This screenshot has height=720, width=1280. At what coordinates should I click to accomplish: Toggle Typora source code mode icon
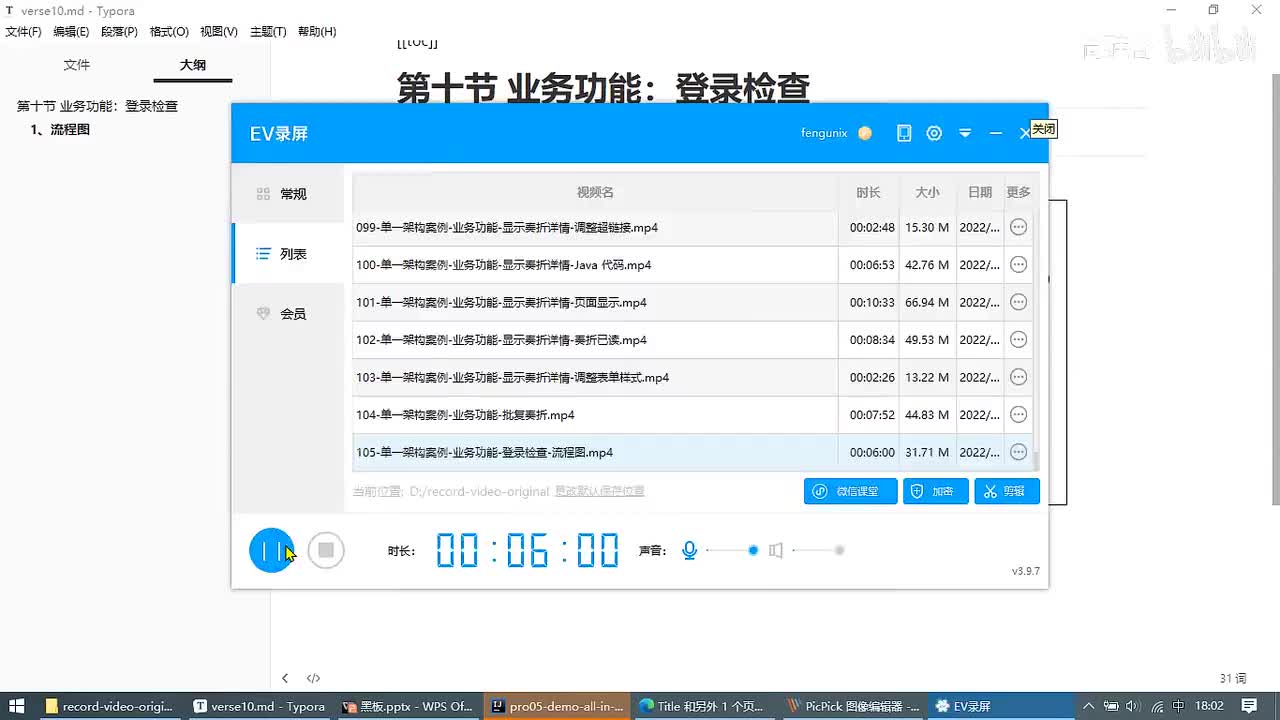tap(313, 678)
